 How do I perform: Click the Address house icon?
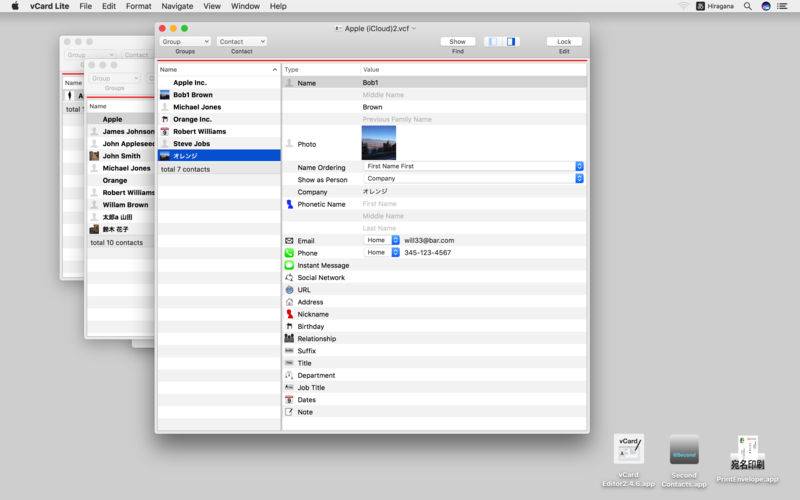click(x=289, y=302)
